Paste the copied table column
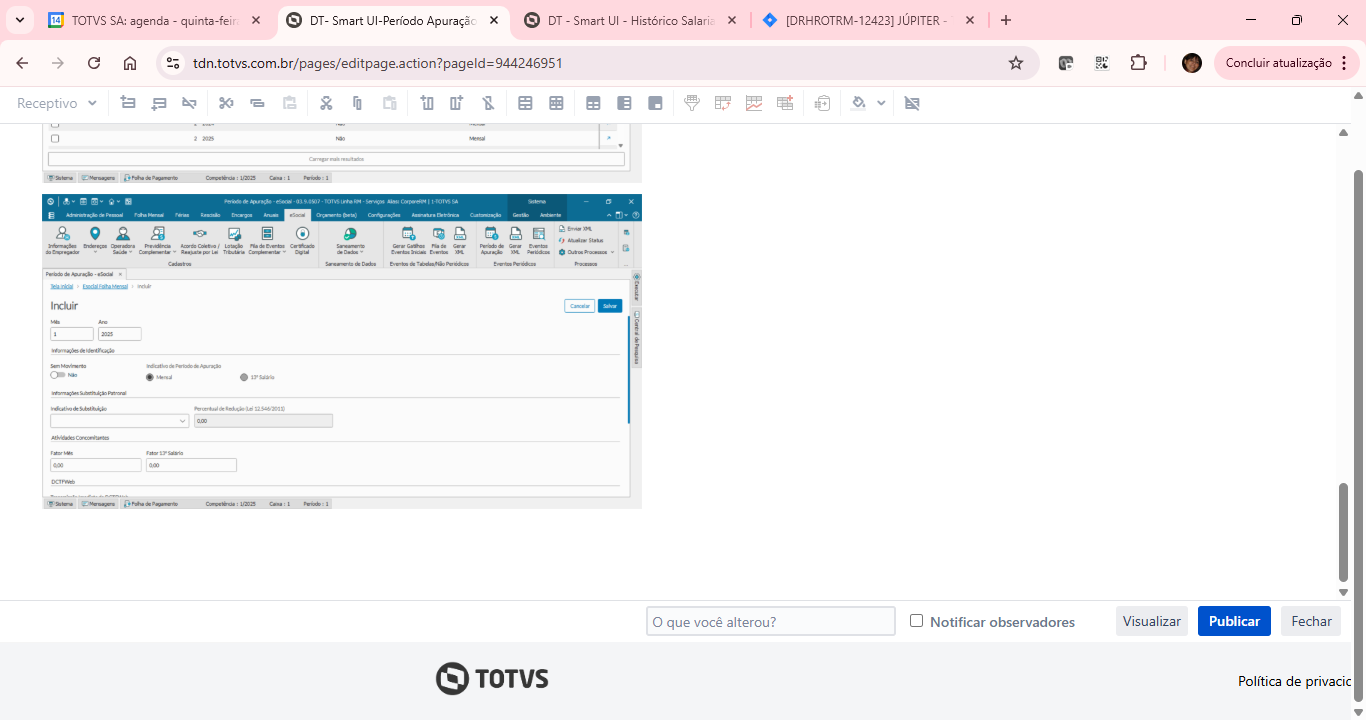1366x720 pixels. (390, 103)
